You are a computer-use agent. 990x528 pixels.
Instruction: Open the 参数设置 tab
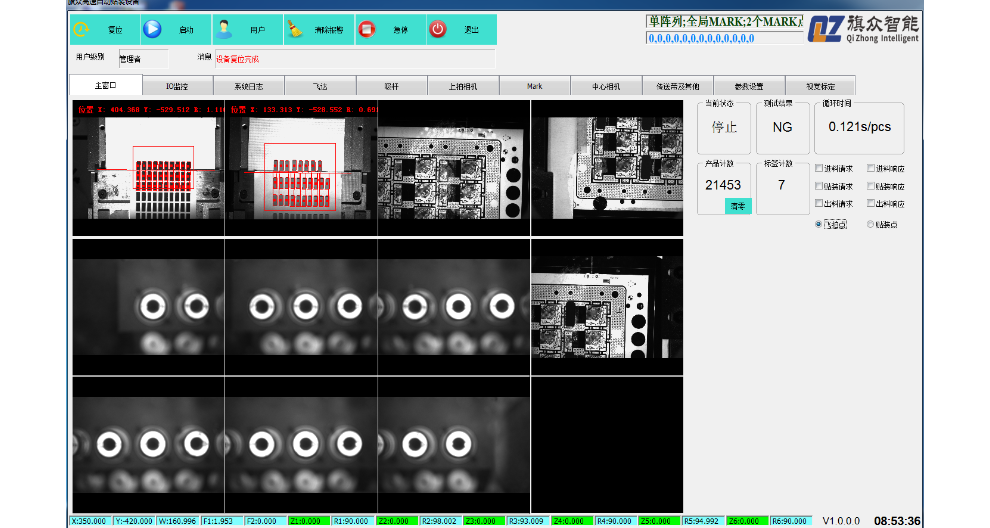(x=749, y=86)
